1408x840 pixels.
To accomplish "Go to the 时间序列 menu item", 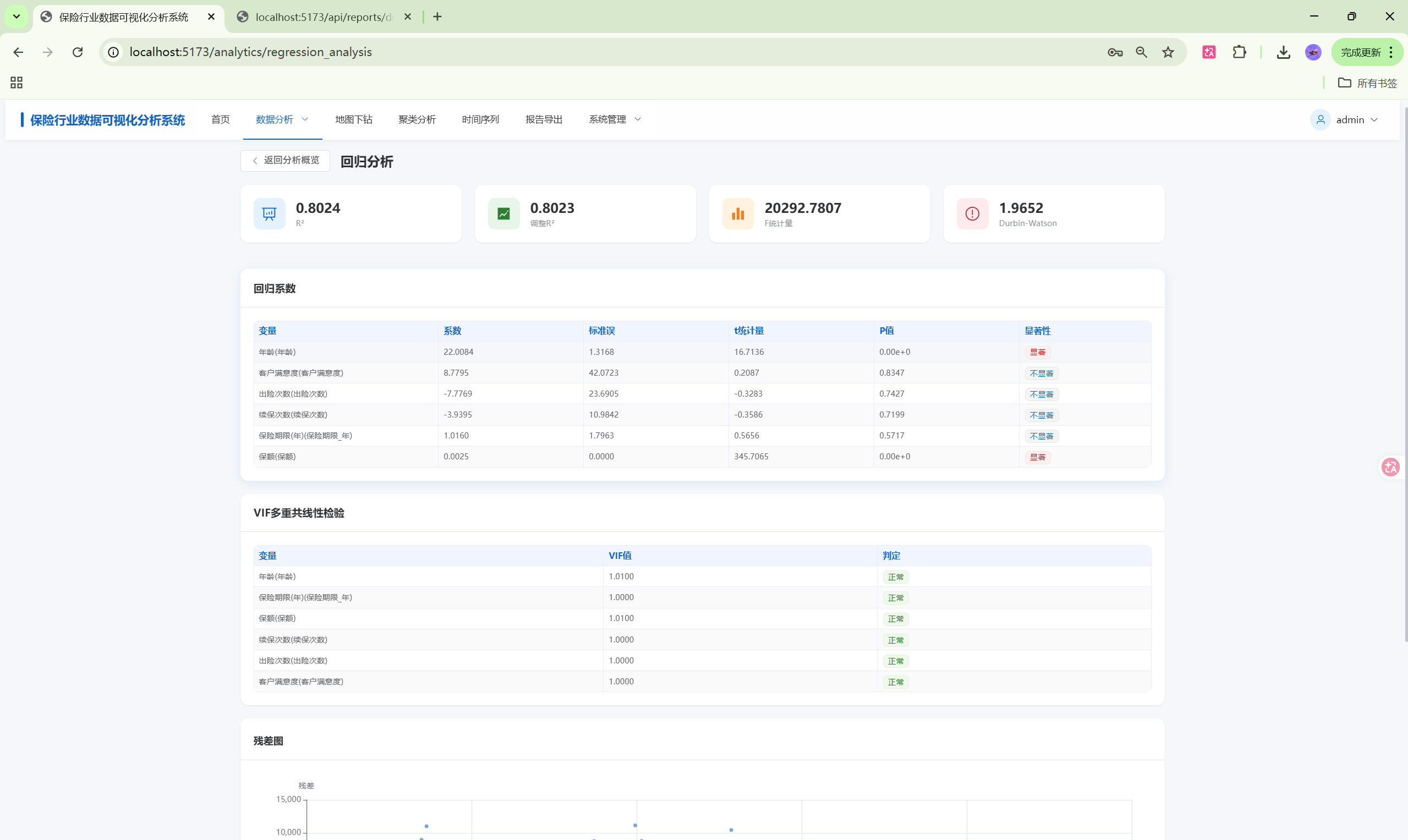I will point(480,119).
